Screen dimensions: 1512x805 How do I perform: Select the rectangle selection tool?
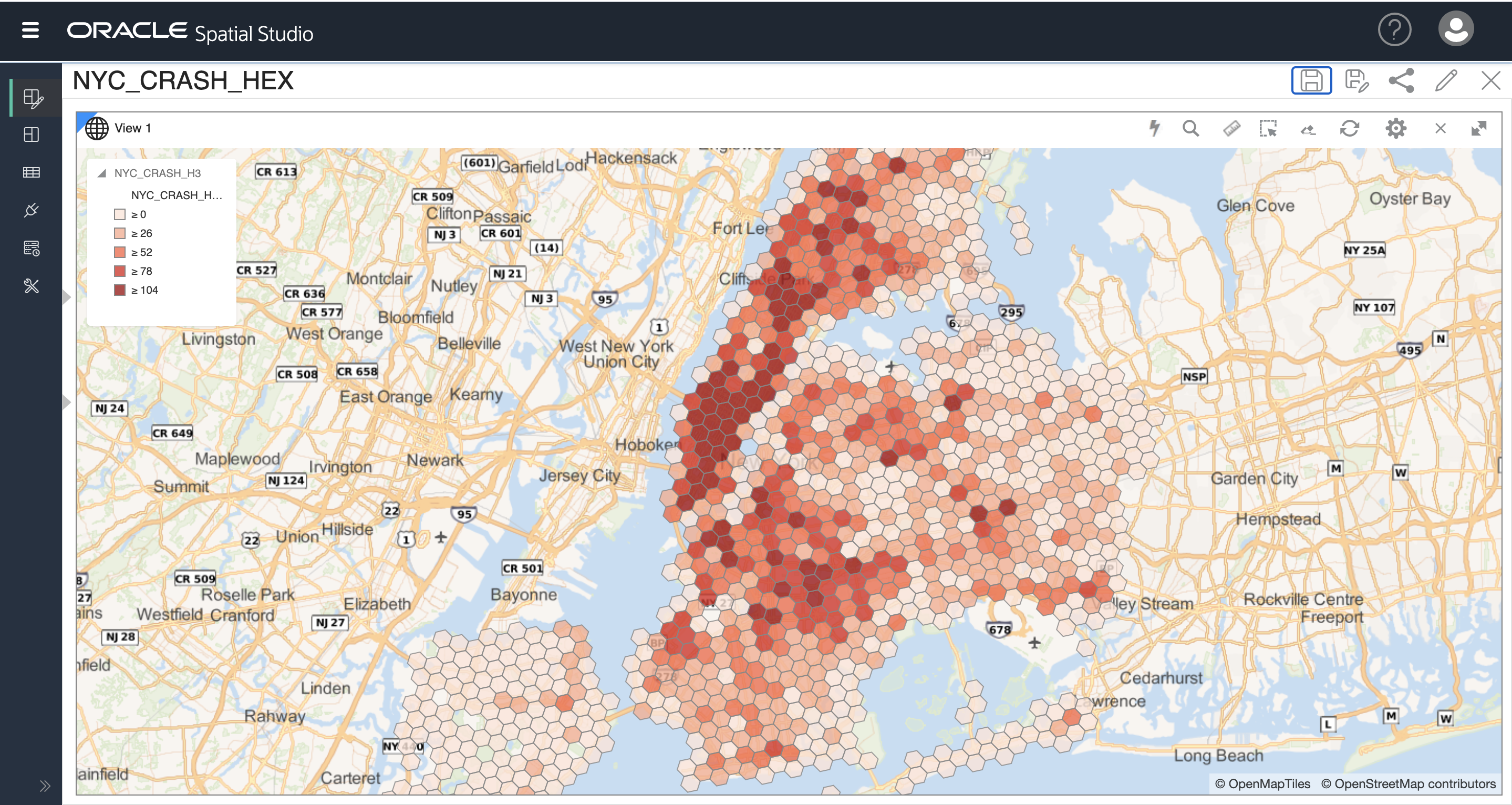[1268, 129]
